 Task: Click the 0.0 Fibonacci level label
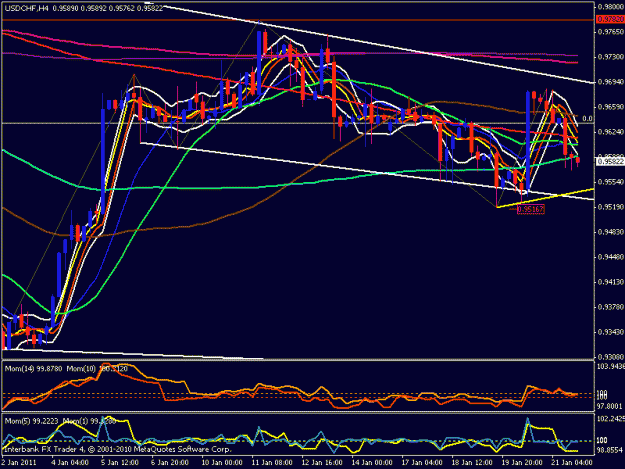(587, 118)
